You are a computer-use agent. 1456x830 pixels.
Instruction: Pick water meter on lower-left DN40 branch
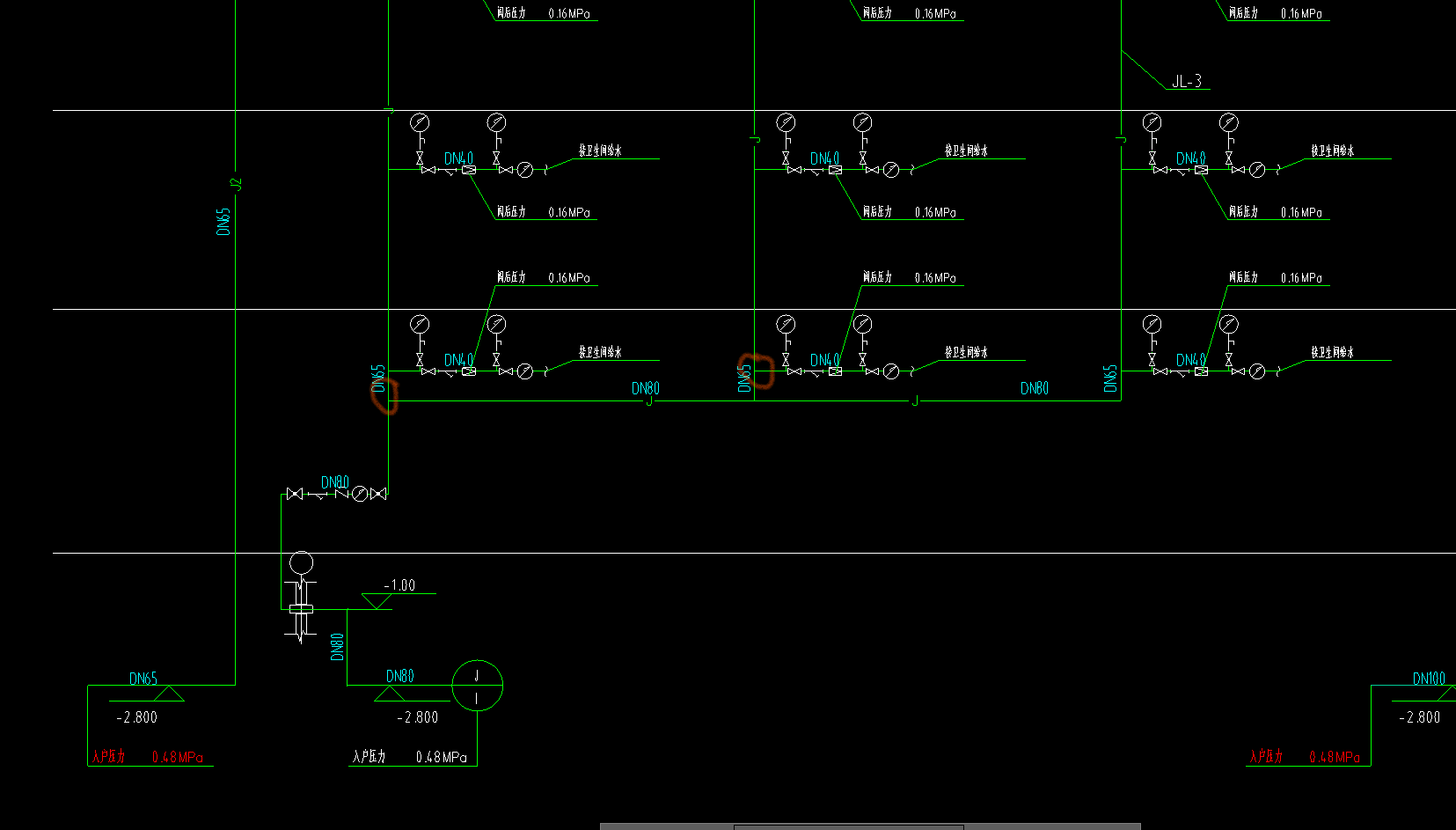525,371
